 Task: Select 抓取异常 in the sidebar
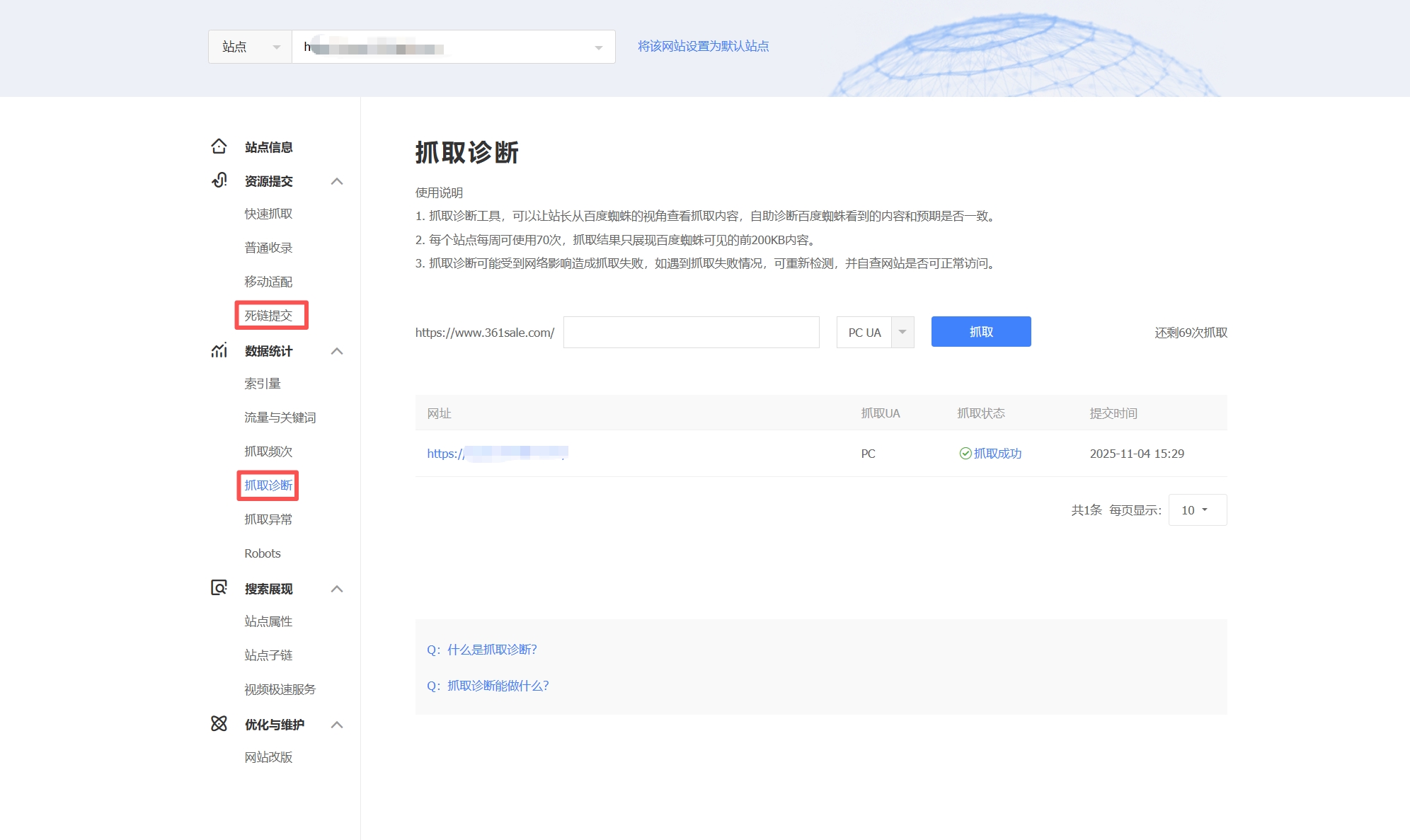coord(267,519)
